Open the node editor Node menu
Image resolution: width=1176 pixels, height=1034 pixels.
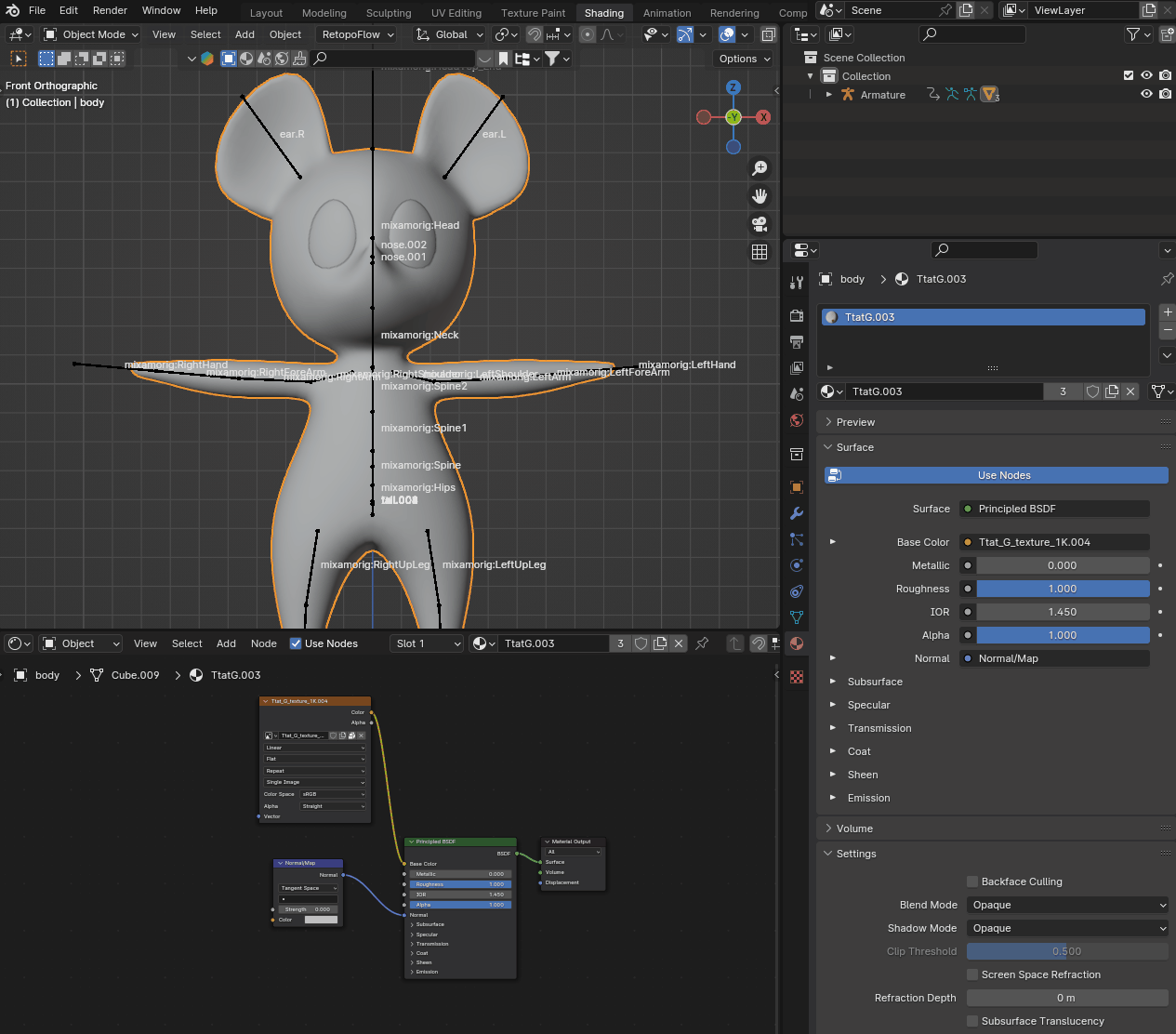click(x=264, y=643)
